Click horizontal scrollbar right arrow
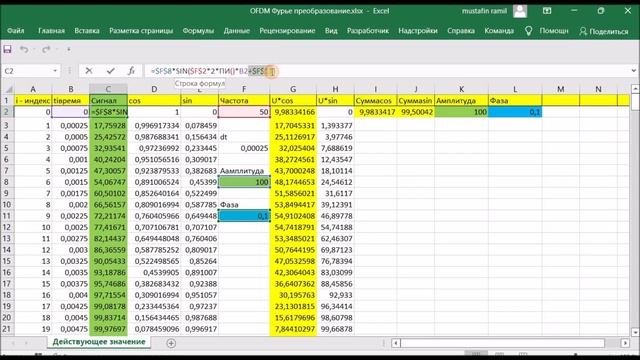Viewport: 640px width, 360px height. pyautogui.click(x=625, y=343)
